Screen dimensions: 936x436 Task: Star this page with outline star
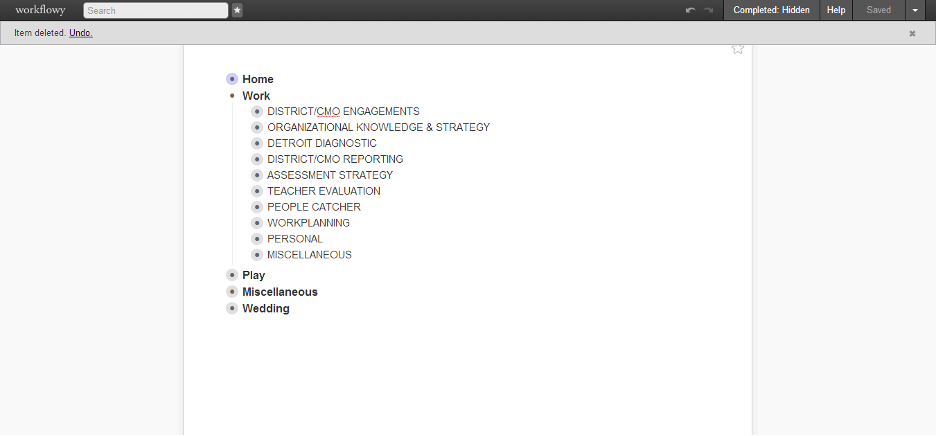point(738,48)
